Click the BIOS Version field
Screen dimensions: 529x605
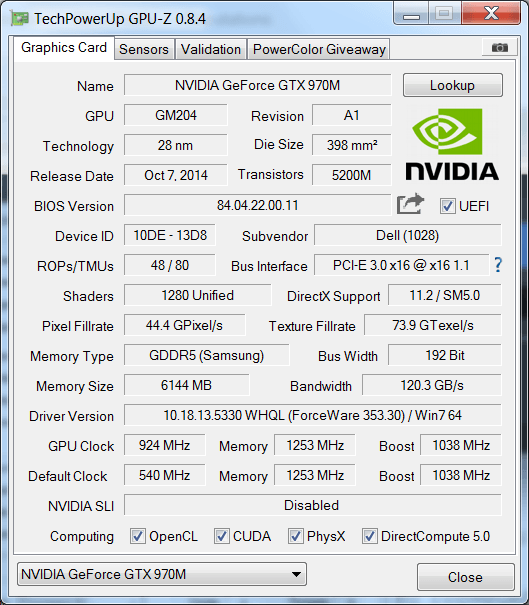pyautogui.click(x=257, y=205)
